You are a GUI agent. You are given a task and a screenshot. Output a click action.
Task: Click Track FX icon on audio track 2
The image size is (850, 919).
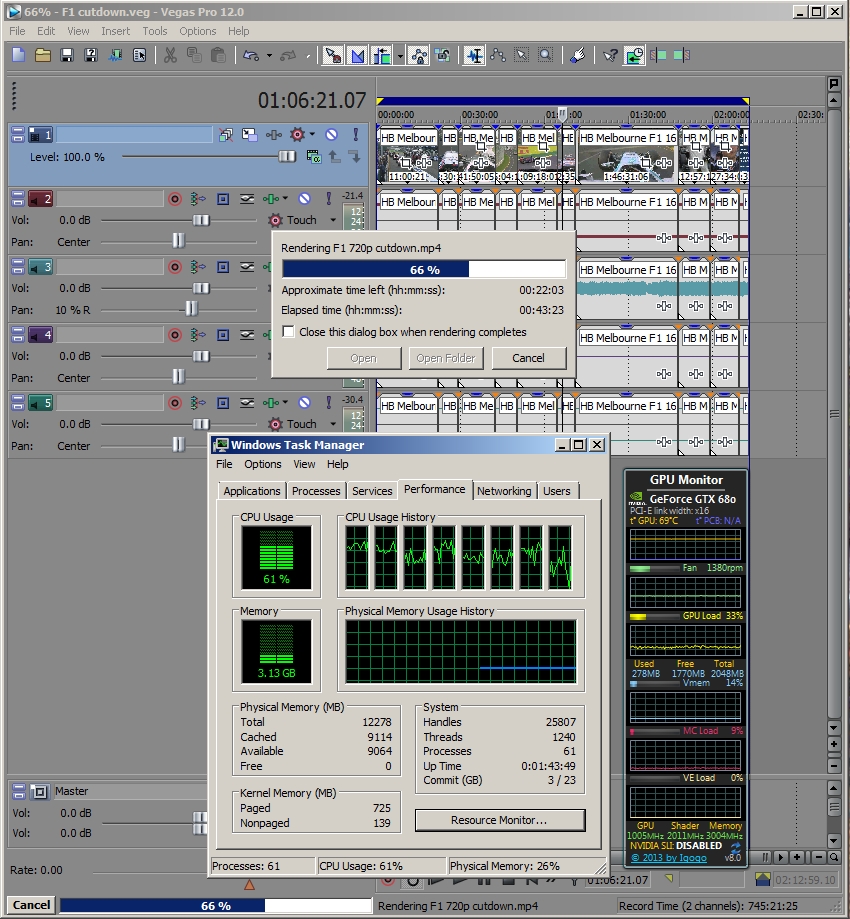click(x=271, y=199)
